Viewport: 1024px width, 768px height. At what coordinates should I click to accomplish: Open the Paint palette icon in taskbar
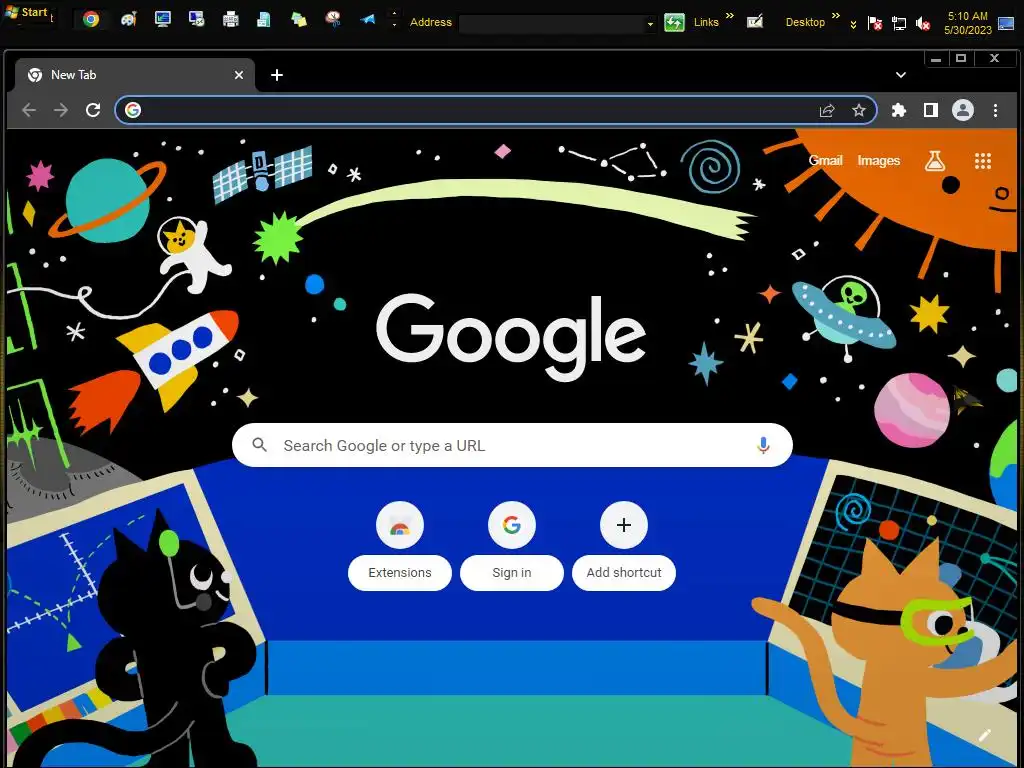(x=129, y=20)
